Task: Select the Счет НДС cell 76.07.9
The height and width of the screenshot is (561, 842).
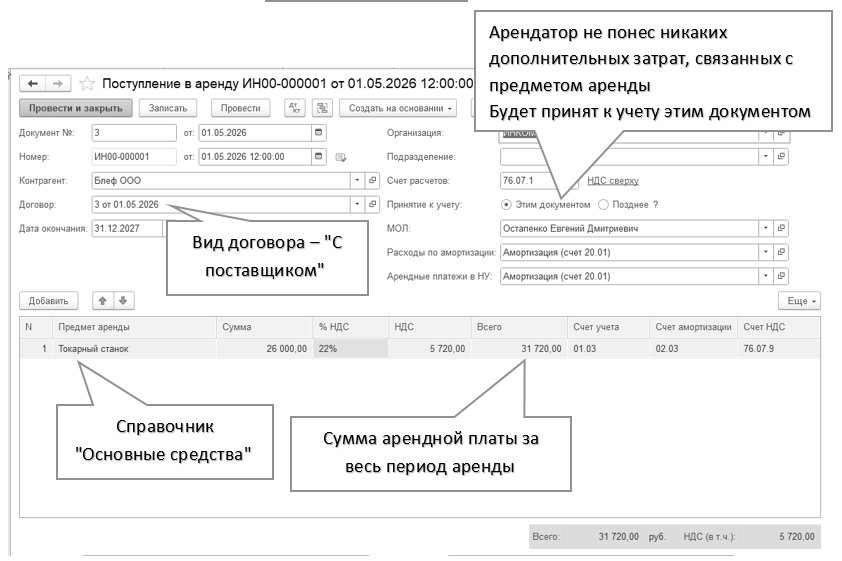Action: (x=779, y=349)
